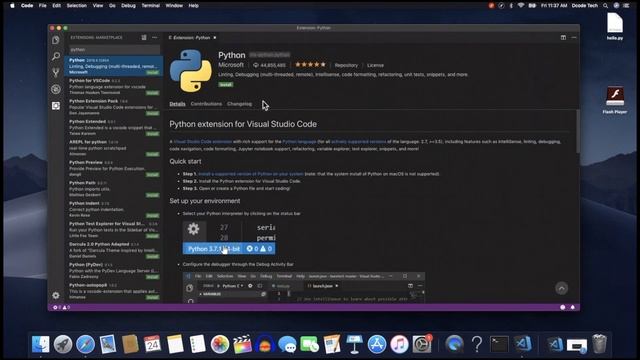Switch to the Changelog tab
The width and height of the screenshot is (640, 360).
240,104
